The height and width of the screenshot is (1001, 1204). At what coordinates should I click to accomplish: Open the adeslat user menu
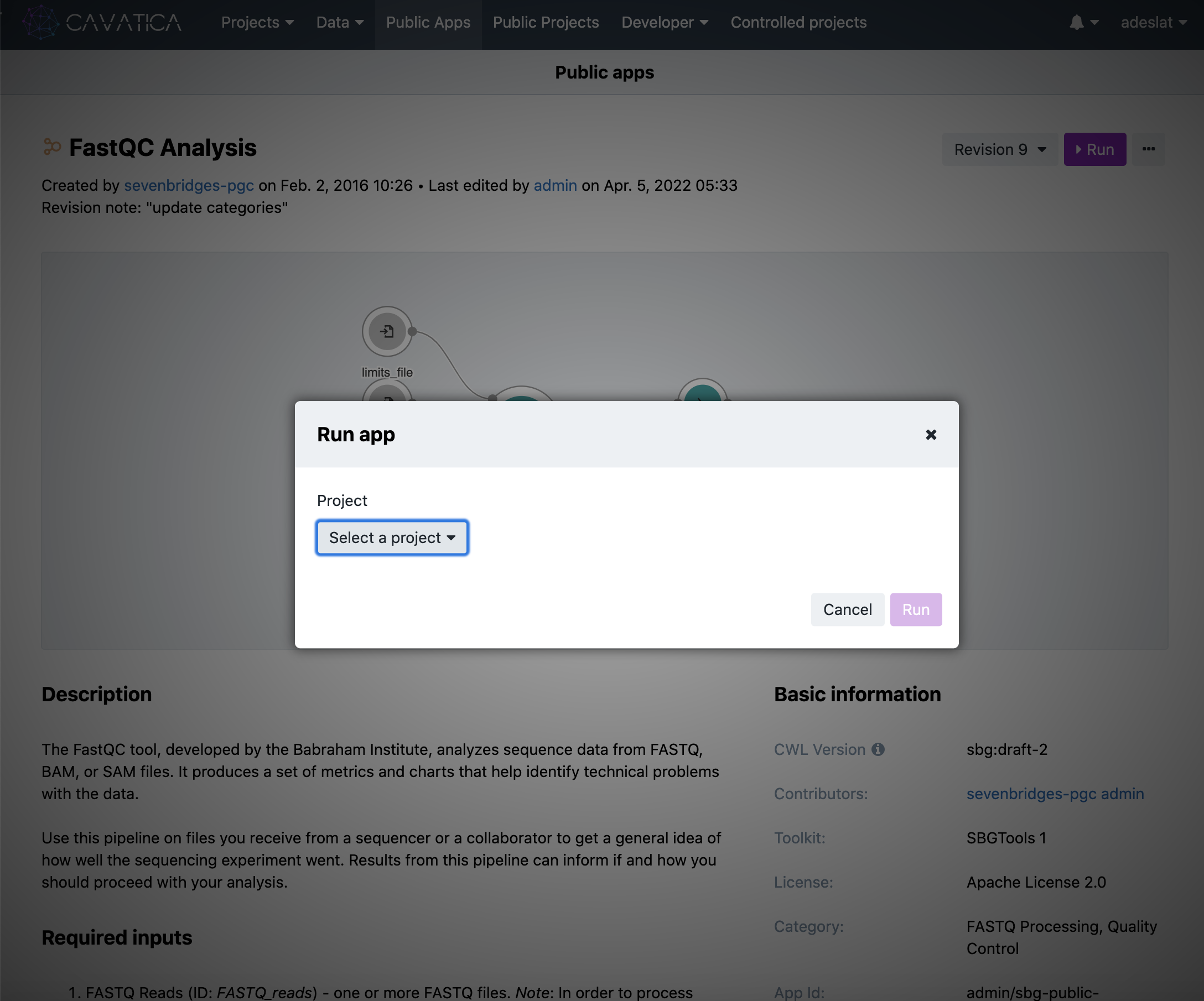1153,22
